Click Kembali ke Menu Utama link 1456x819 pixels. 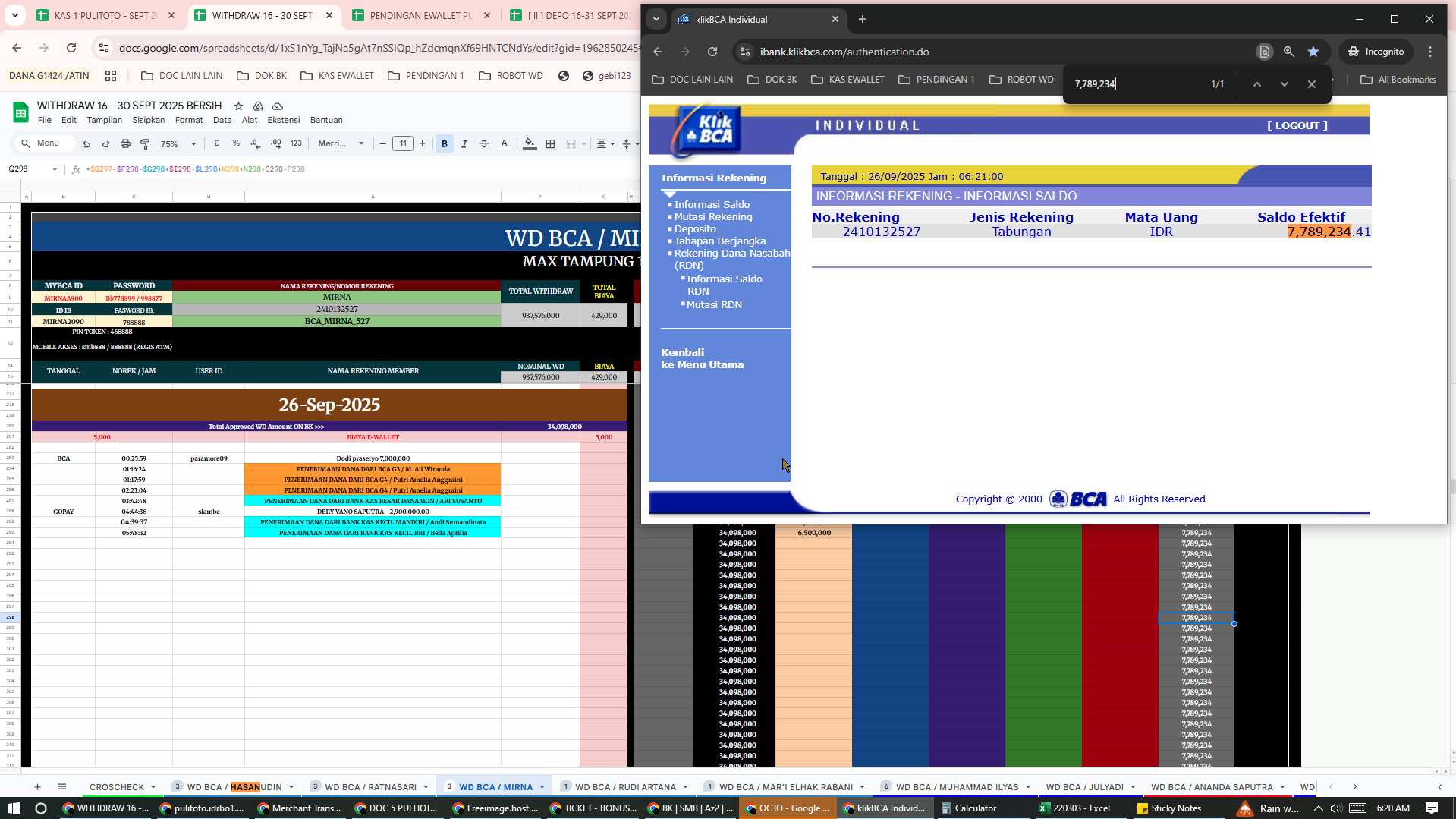coord(702,358)
